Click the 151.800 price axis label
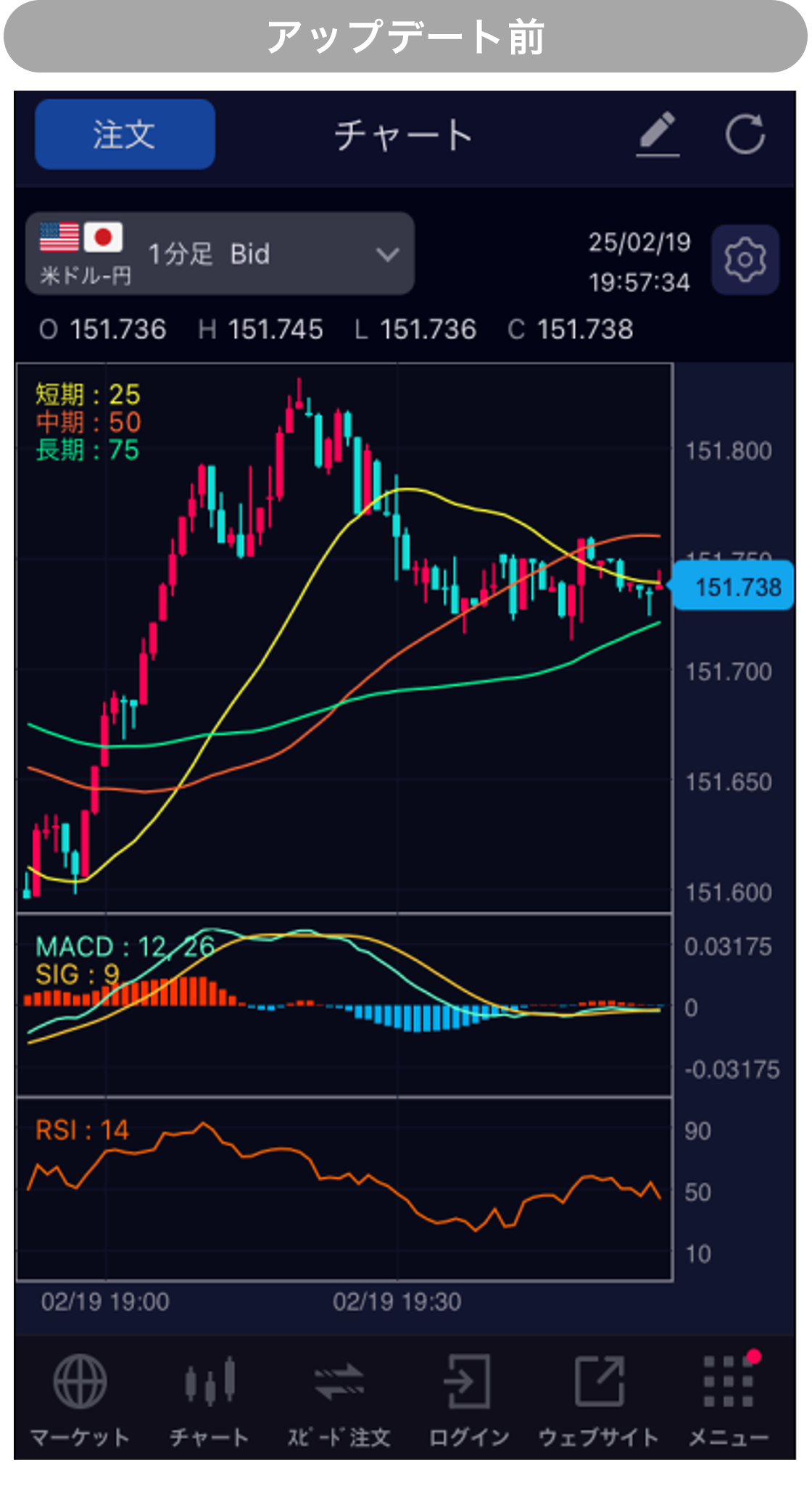Image resolution: width=812 pixels, height=1492 pixels. click(x=729, y=451)
